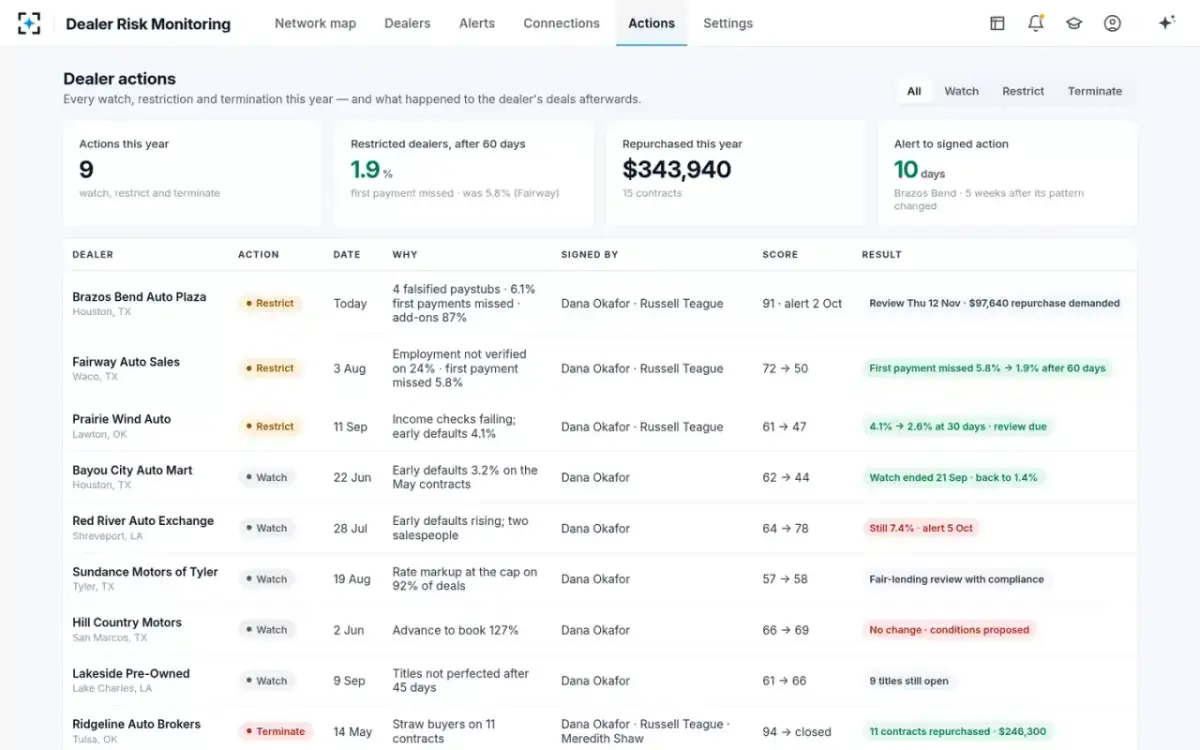Screen dimensions: 1200x750
Task: Open Red River Auto Exchange dealer
Action: [x=143, y=521]
